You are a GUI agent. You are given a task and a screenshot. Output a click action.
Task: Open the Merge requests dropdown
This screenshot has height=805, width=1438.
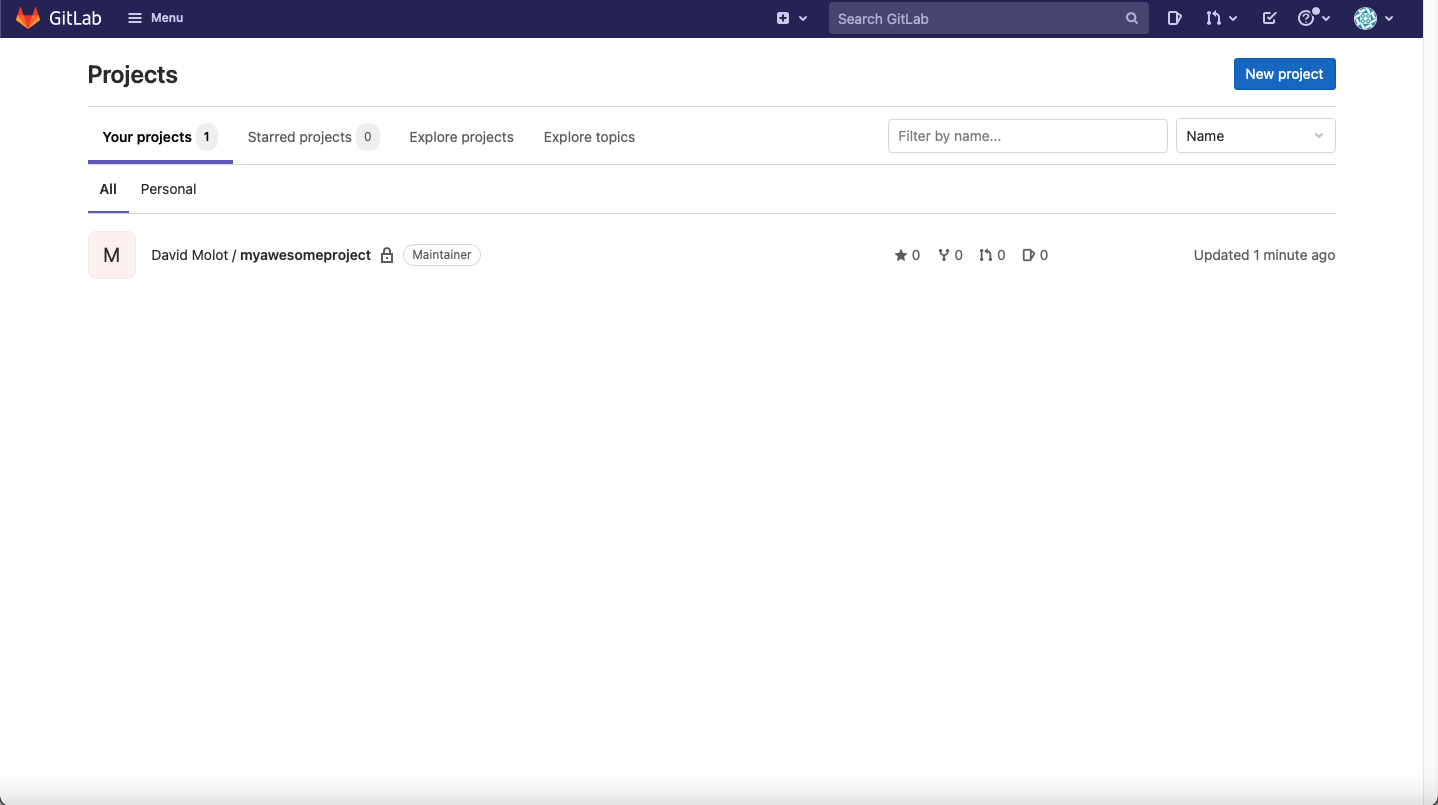point(1221,18)
